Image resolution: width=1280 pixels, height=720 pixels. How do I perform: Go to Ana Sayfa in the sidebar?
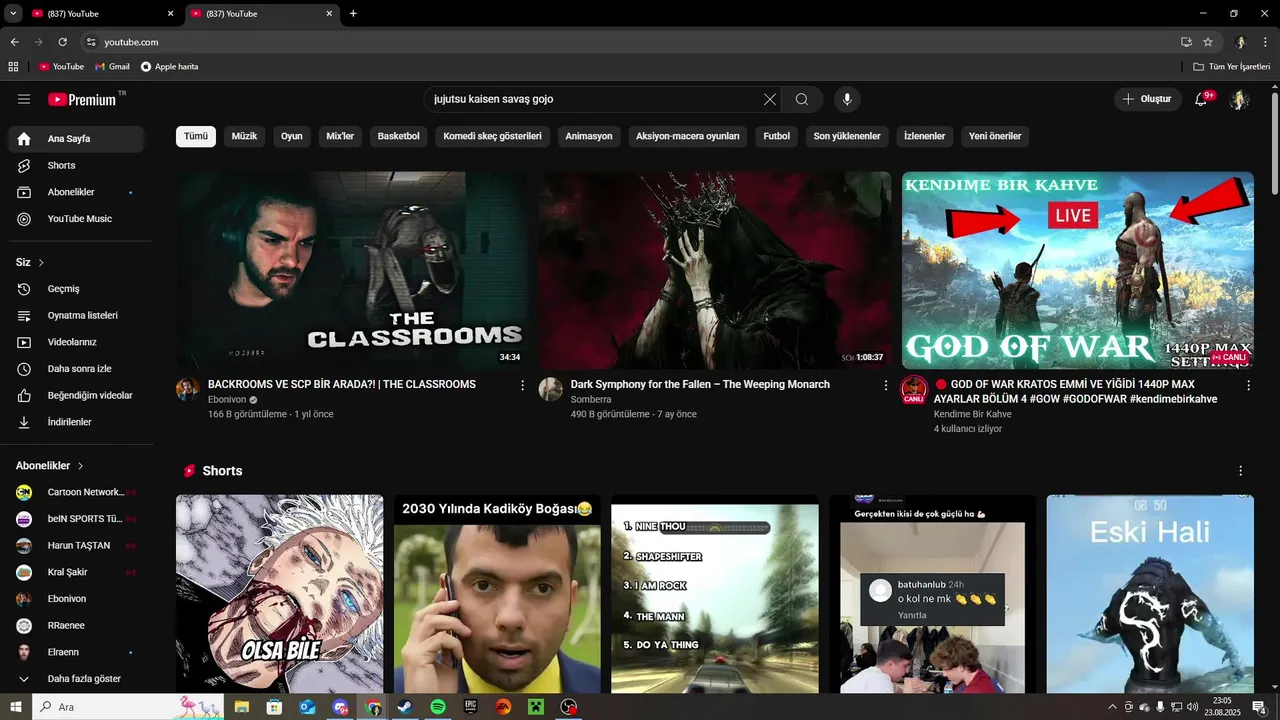tap(76, 139)
